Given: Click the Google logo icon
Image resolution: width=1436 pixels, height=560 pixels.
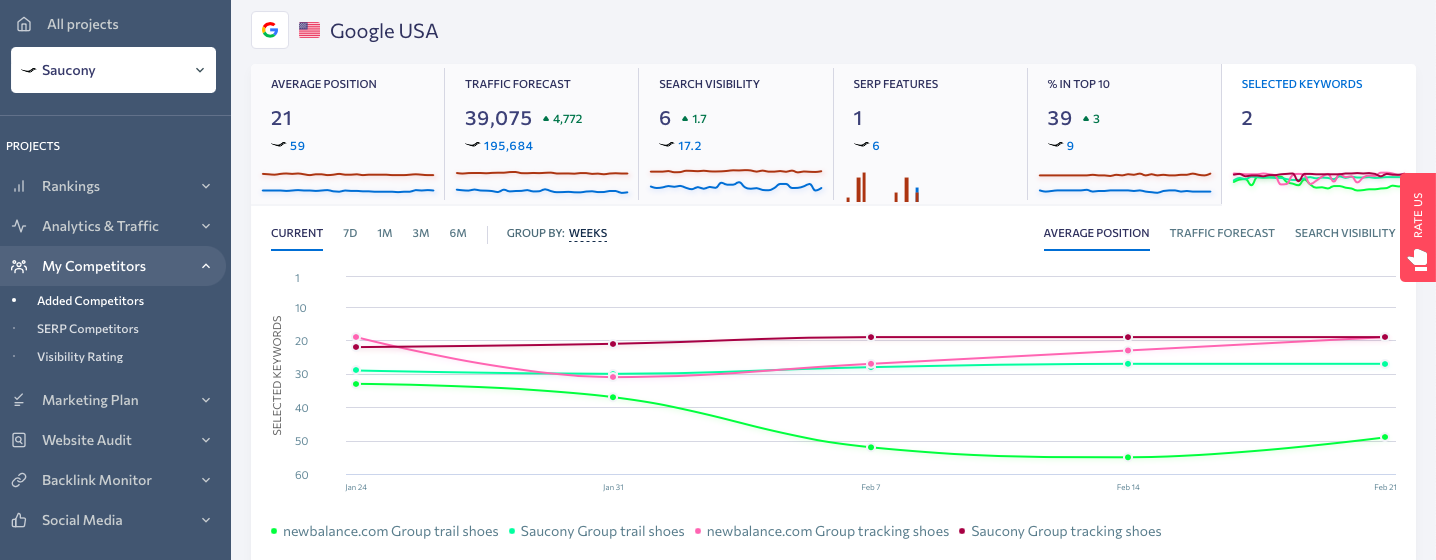Looking at the screenshot, I should tap(270, 30).
